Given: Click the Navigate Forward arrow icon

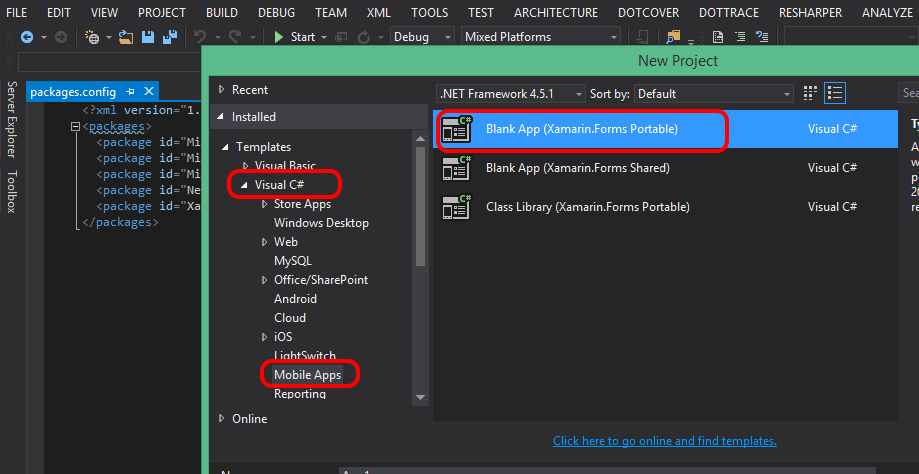Looking at the screenshot, I should (x=60, y=37).
